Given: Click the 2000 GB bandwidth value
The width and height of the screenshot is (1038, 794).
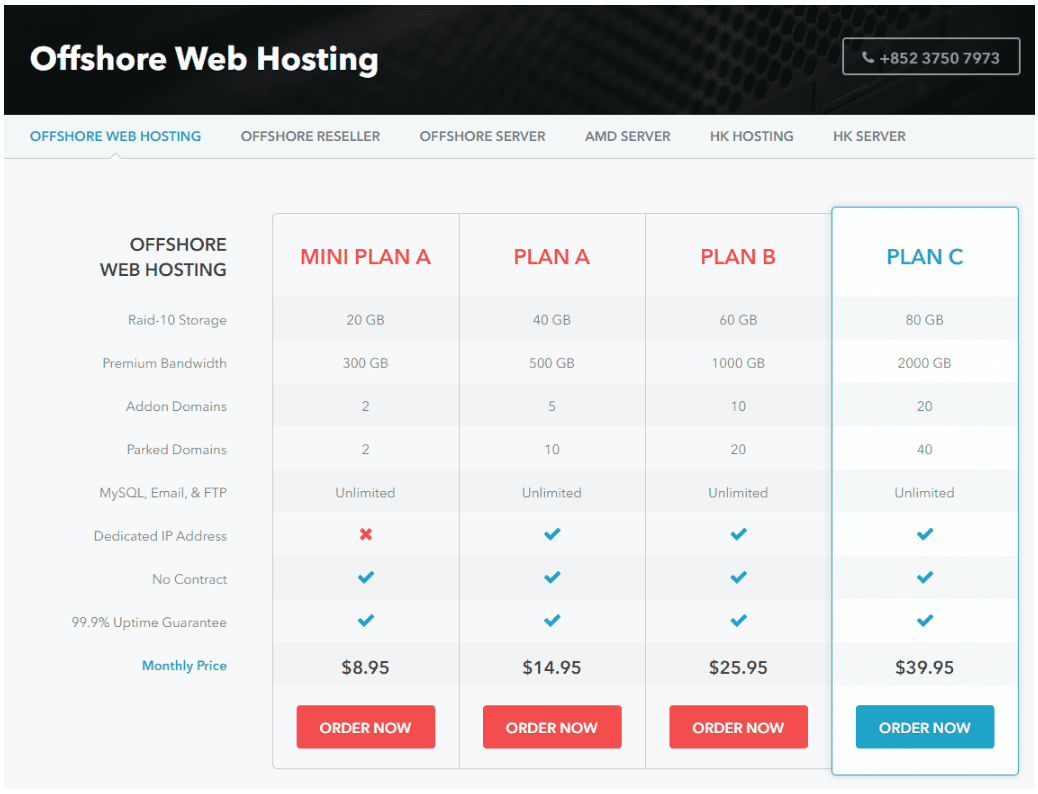Looking at the screenshot, I should (x=925, y=363).
